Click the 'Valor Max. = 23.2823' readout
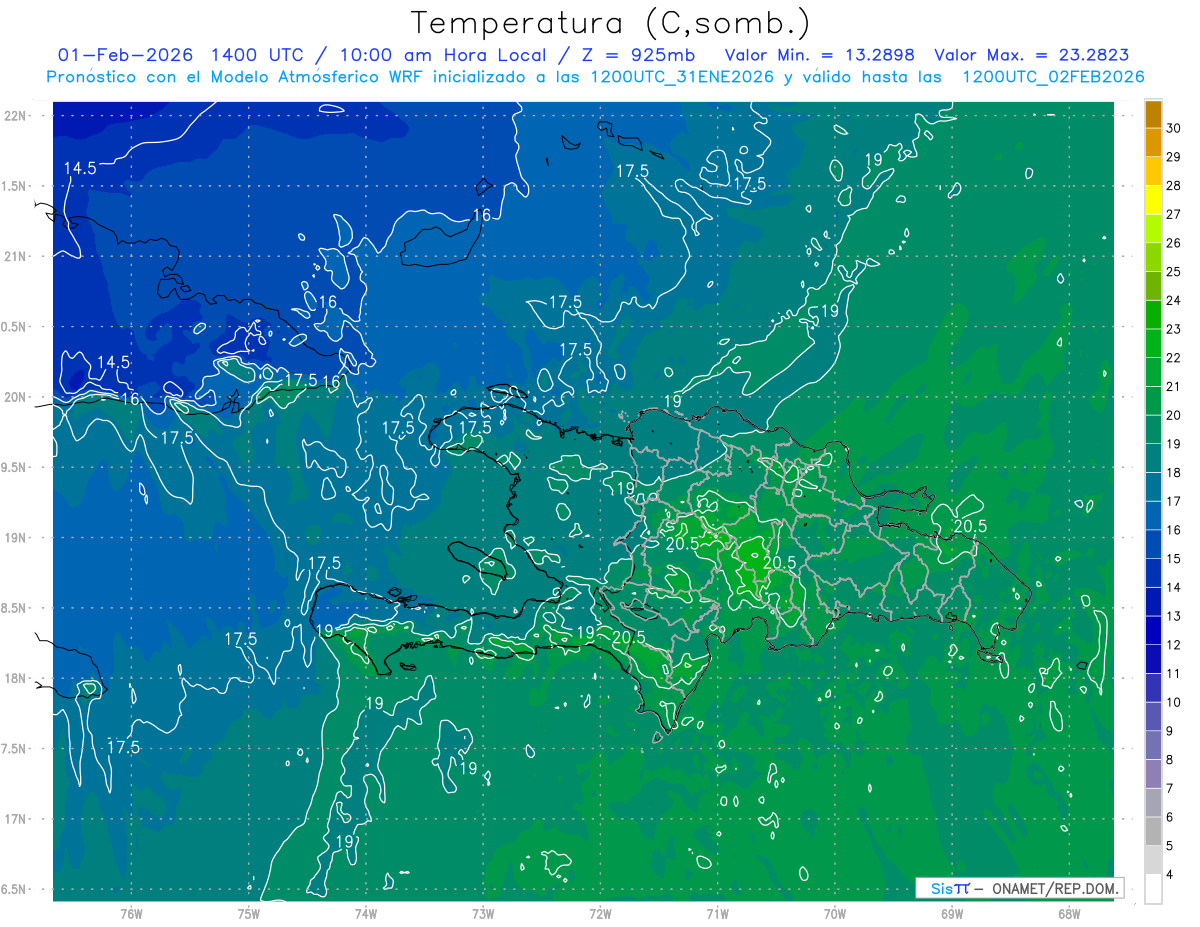Viewport: 1200px width, 927px height. [x=1031, y=55]
